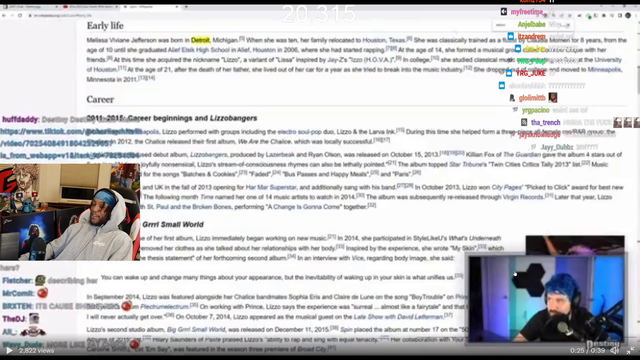The width and height of the screenshot is (640, 360).
Task: Click the browser forward arrow
Action: (x=12, y=15)
